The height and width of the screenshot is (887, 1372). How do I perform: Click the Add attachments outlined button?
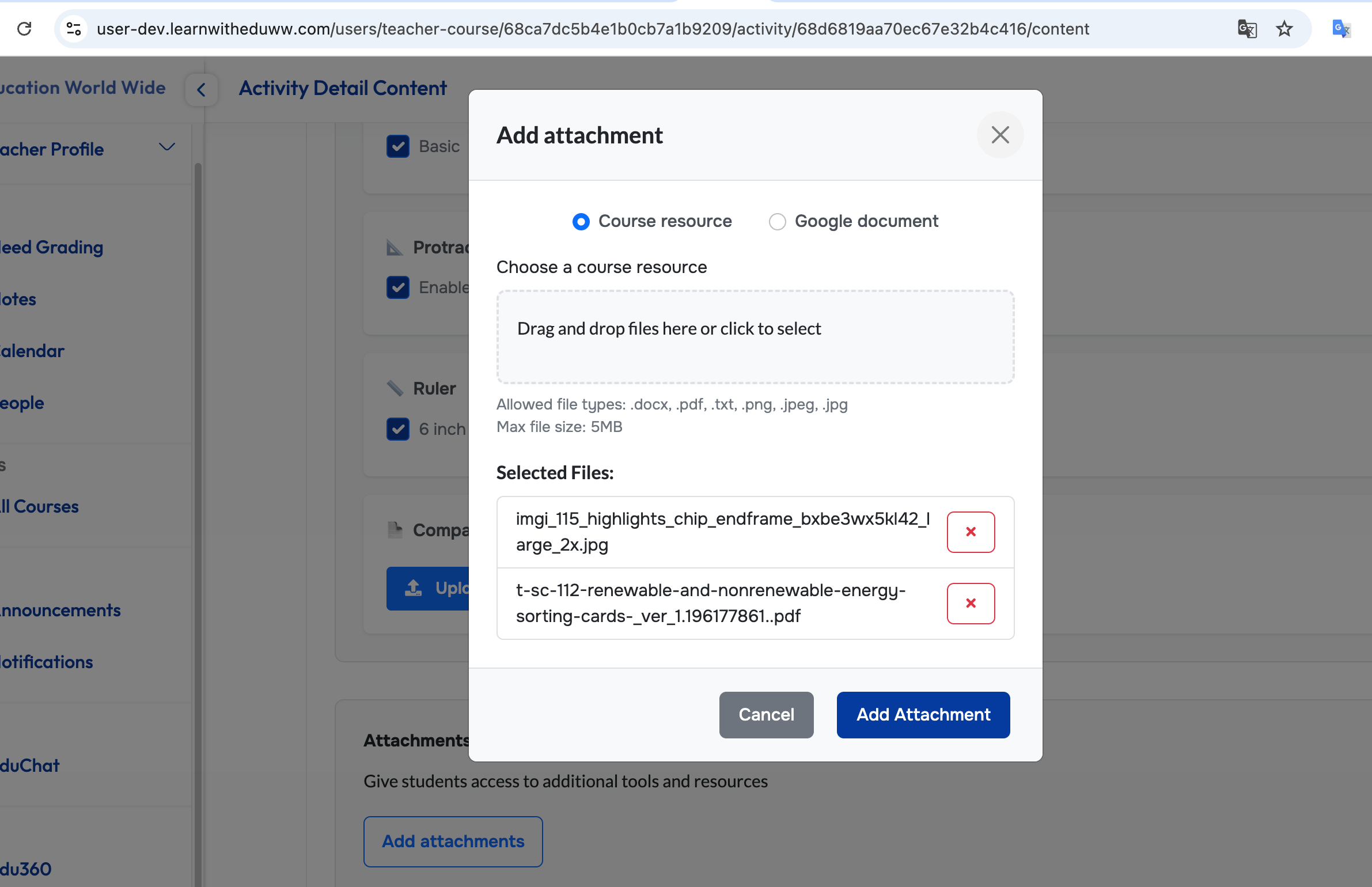coord(453,841)
